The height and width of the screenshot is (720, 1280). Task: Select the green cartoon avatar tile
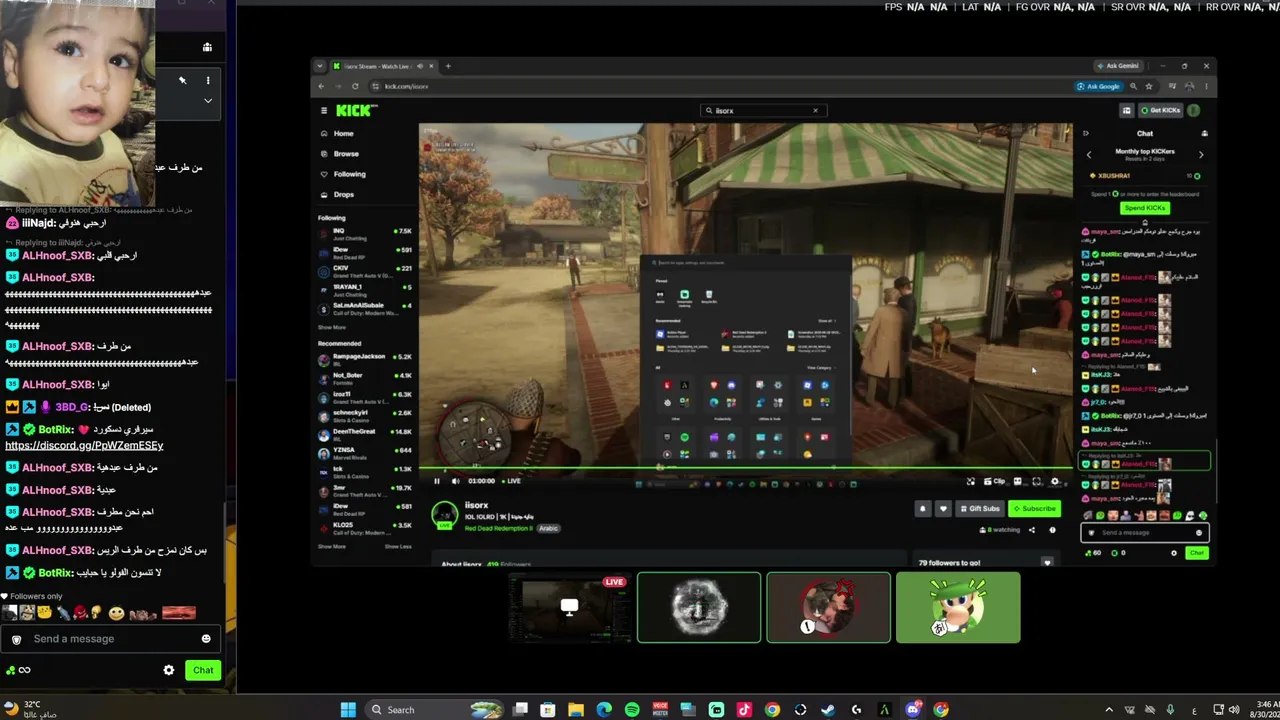tap(958, 607)
